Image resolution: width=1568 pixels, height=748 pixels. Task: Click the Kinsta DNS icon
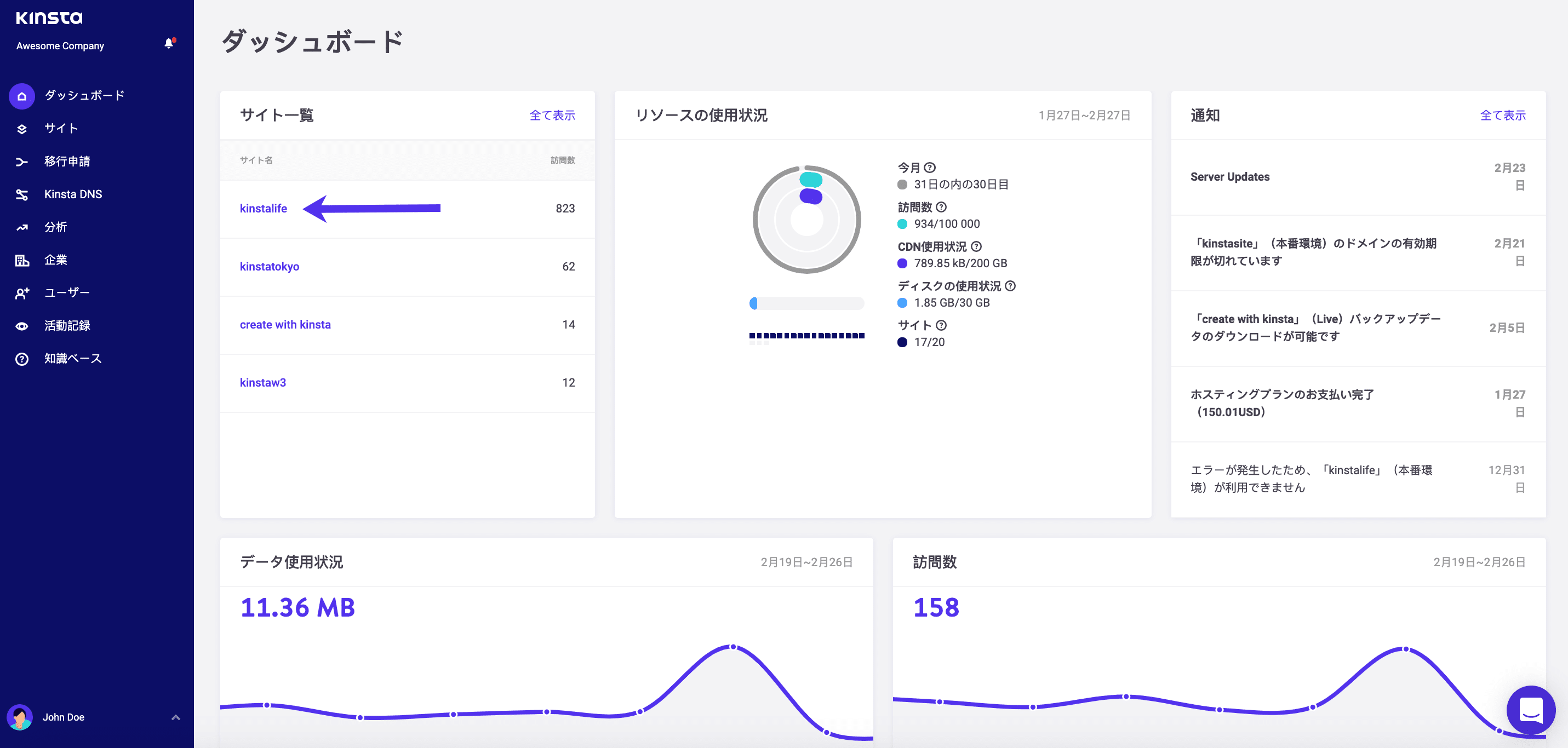pyautogui.click(x=22, y=195)
